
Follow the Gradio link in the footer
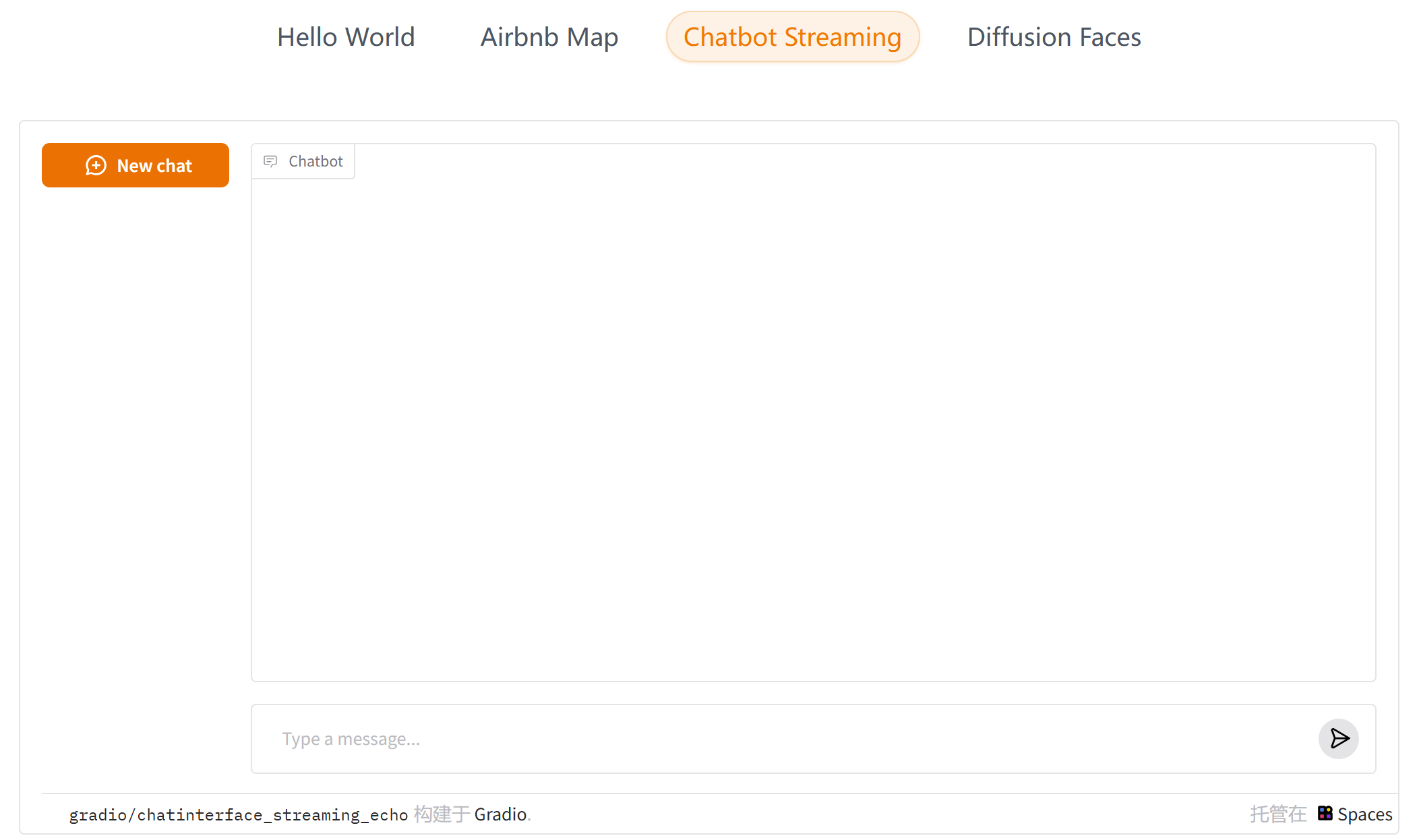point(500,814)
